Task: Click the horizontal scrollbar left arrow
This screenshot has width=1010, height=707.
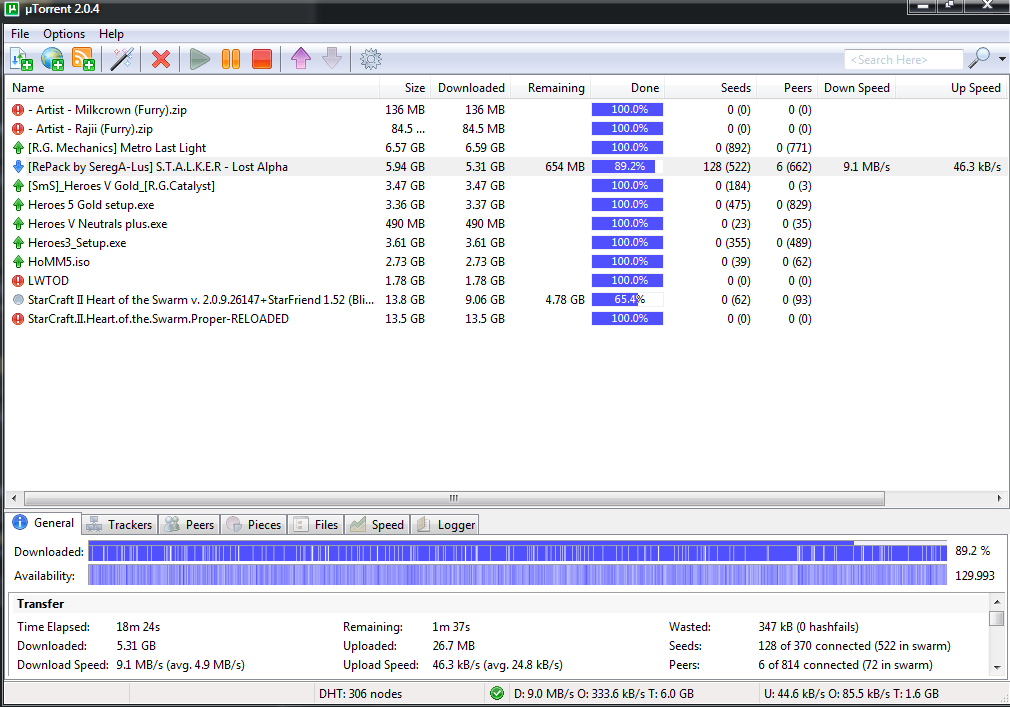Action: (x=14, y=498)
